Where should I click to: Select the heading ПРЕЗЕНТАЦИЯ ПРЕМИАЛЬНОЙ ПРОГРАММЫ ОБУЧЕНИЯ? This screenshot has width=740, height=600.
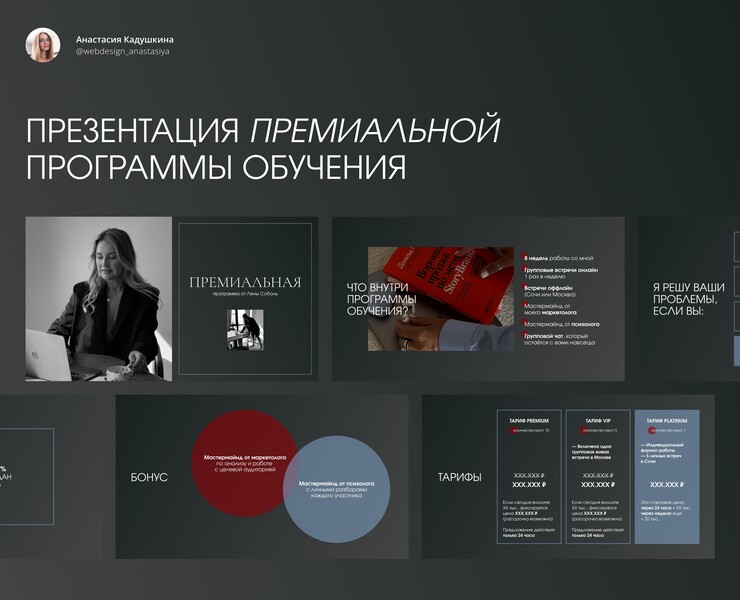(x=263, y=148)
